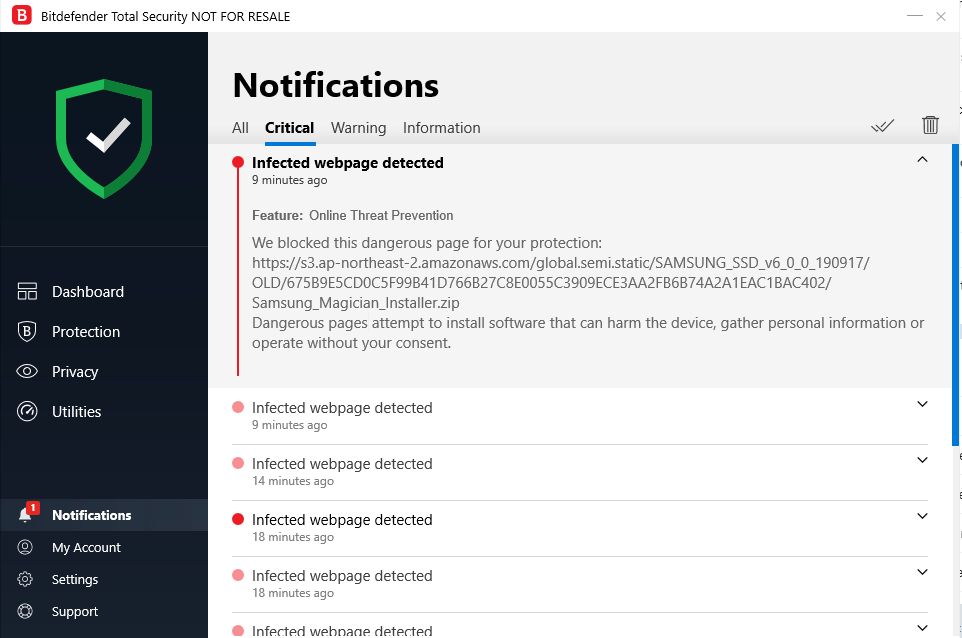Switch to the All notifications tab
The height and width of the screenshot is (638, 962).
(x=240, y=128)
